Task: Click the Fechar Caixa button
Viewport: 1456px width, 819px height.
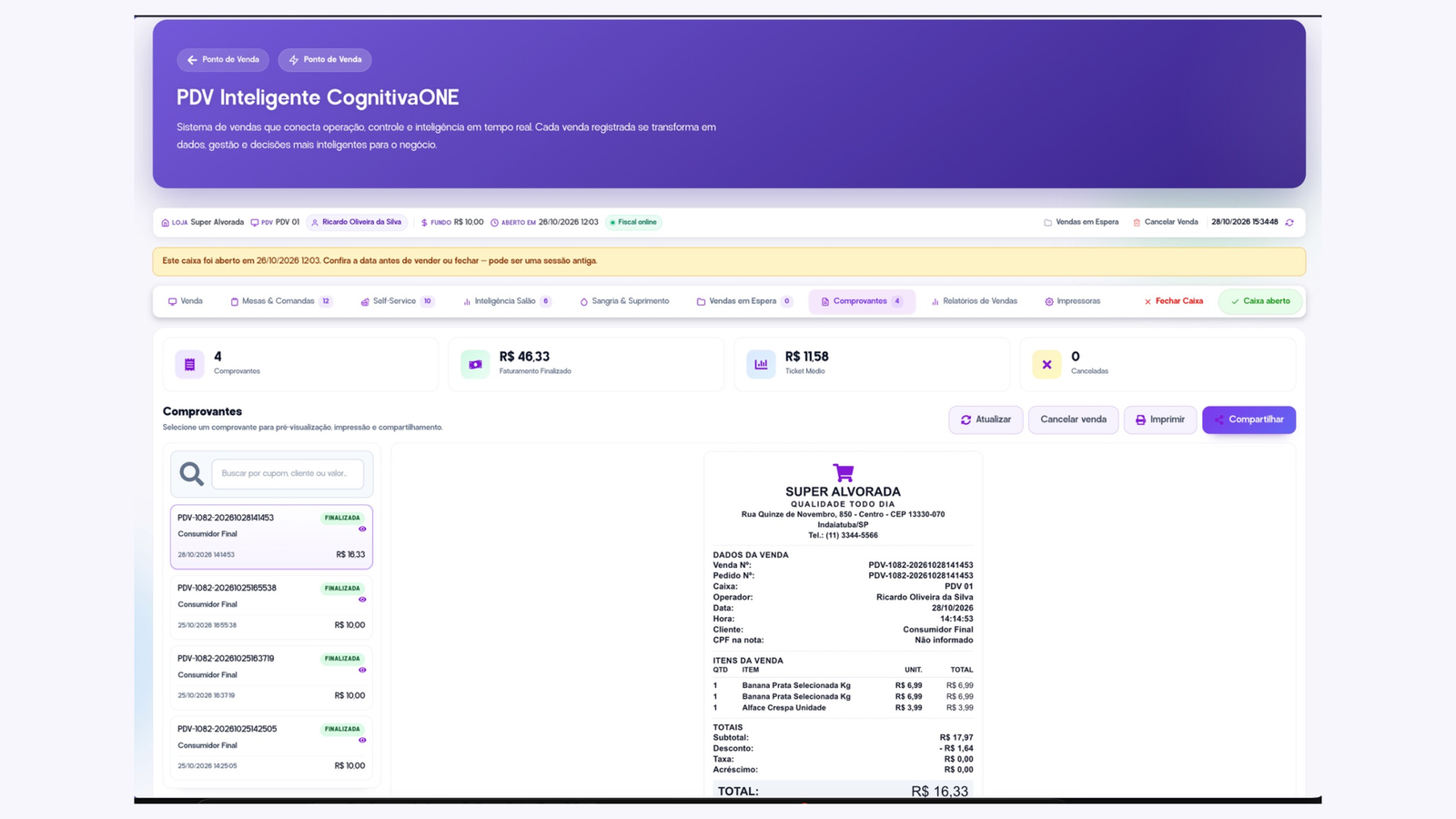Action: pos(1173,301)
